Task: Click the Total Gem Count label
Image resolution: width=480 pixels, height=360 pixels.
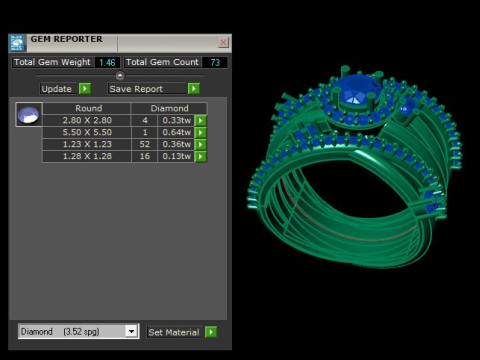Action: (162, 62)
